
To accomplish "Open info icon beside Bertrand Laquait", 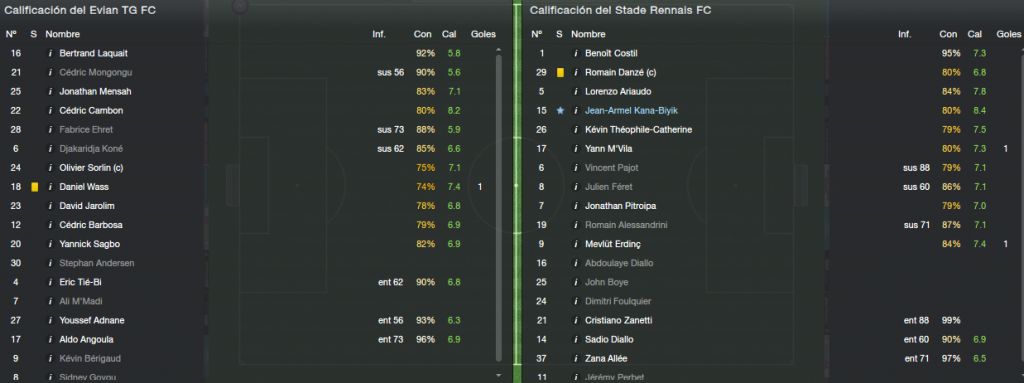I will pos(50,54).
